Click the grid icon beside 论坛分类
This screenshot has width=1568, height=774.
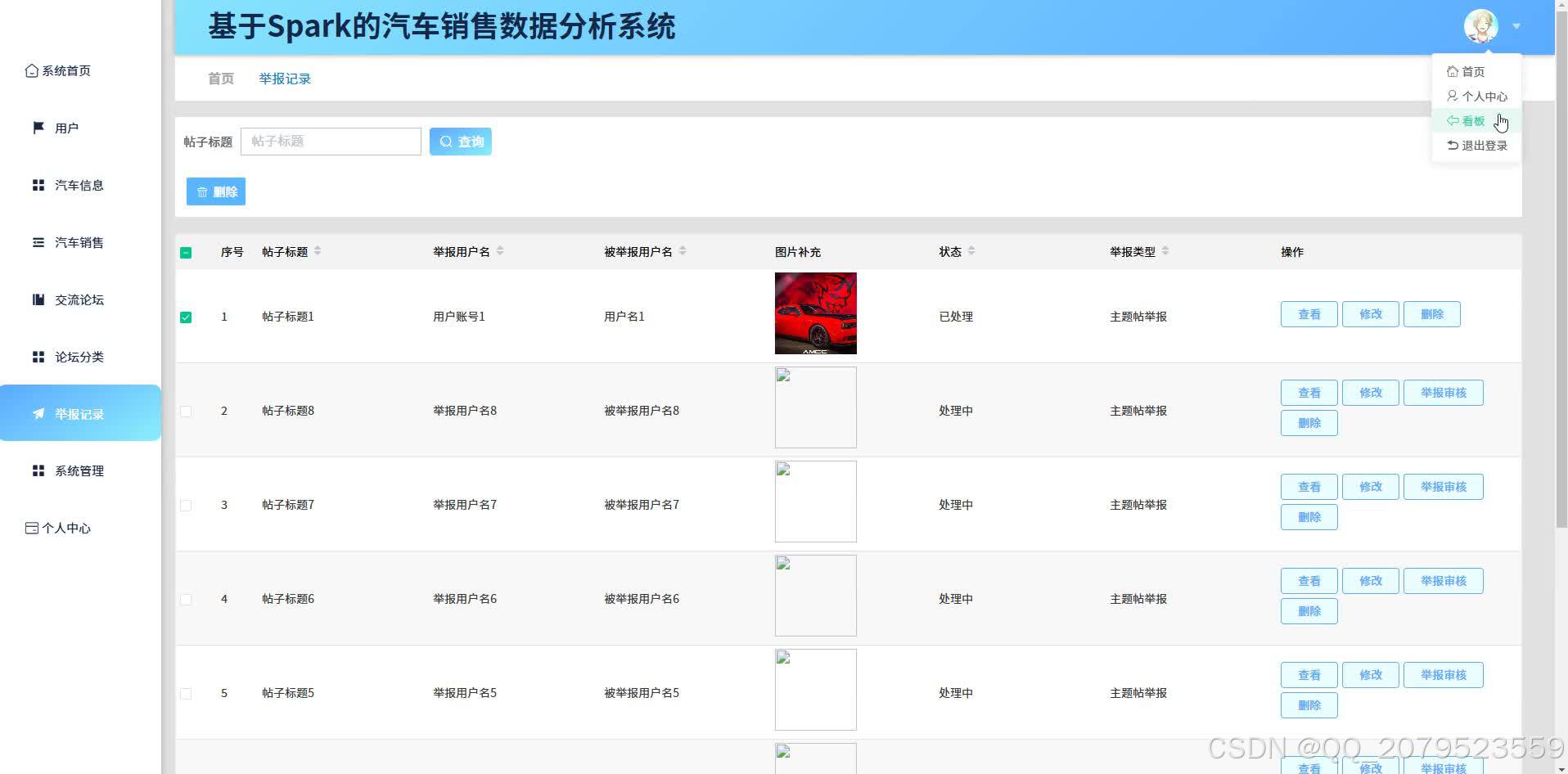point(38,357)
